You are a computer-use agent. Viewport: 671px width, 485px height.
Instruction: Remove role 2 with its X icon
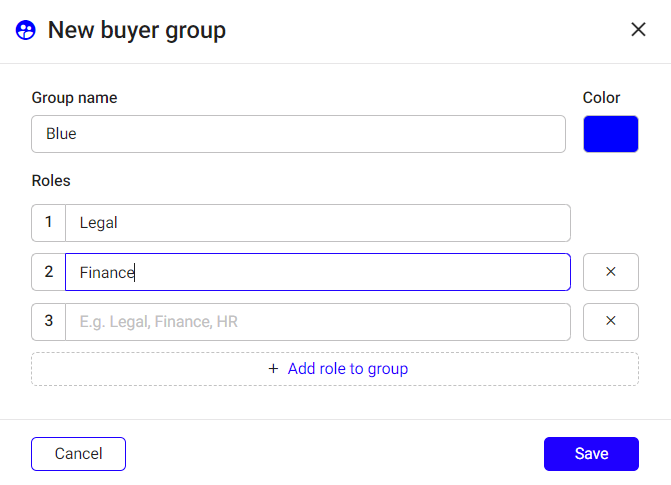tap(611, 272)
